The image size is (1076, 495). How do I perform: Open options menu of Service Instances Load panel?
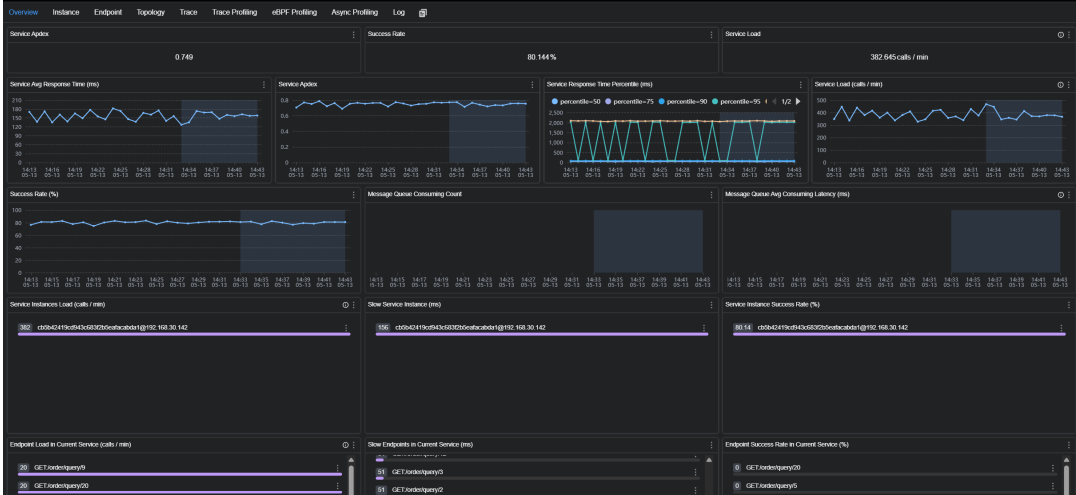(x=353, y=305)
